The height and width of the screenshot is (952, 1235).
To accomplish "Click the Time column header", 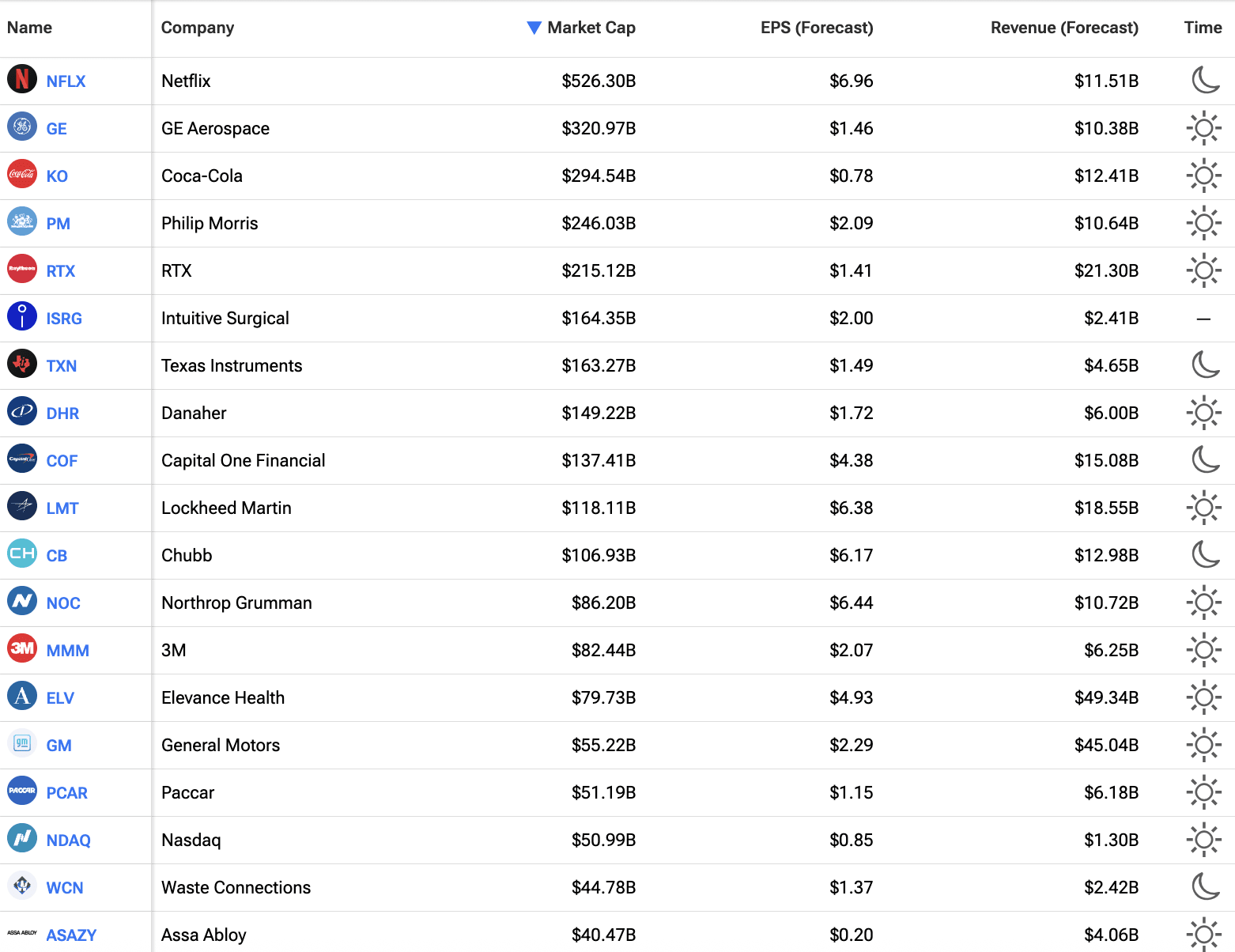I will pyautogui.click(x=1203, y=28).
